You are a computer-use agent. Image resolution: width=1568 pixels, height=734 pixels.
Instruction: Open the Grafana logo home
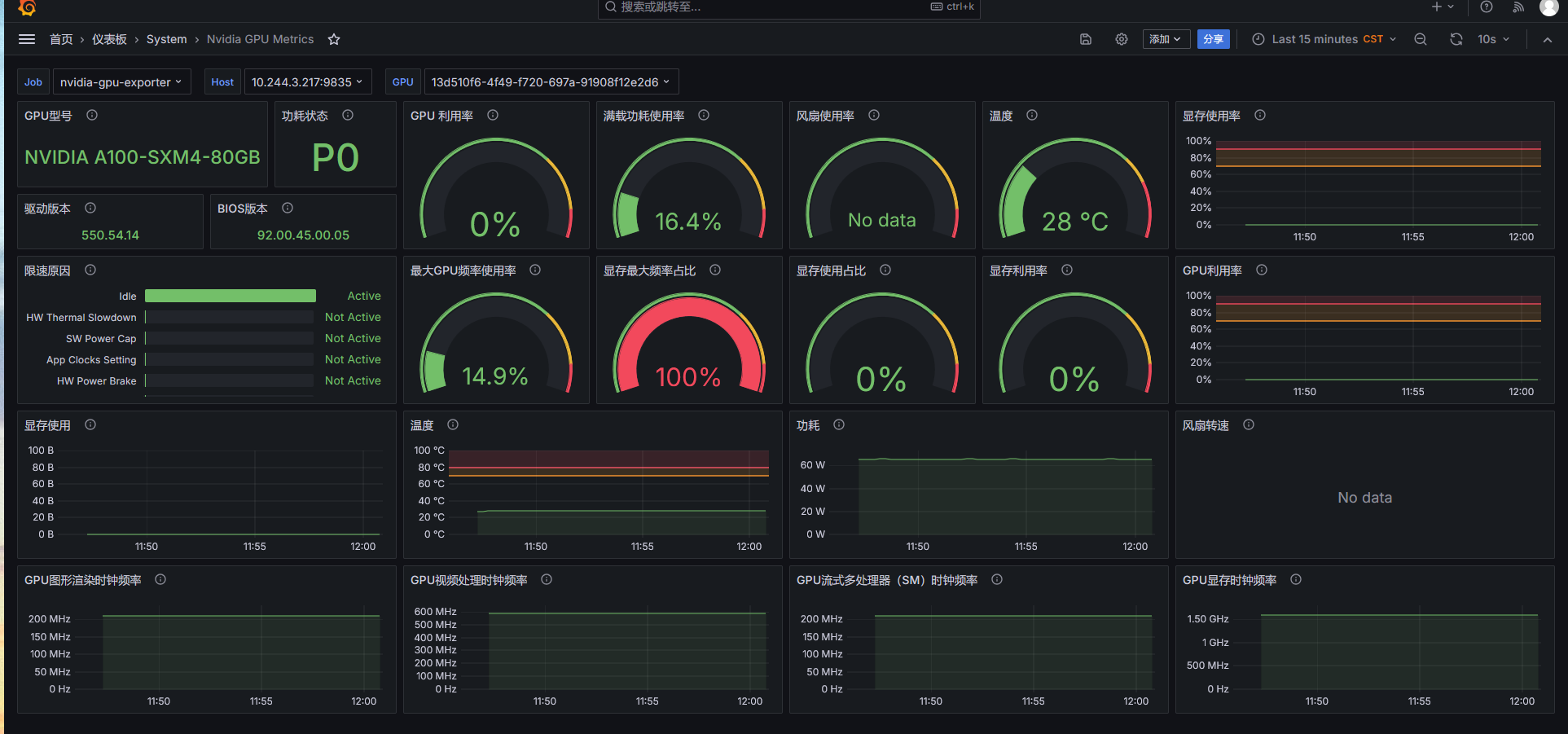27,7
